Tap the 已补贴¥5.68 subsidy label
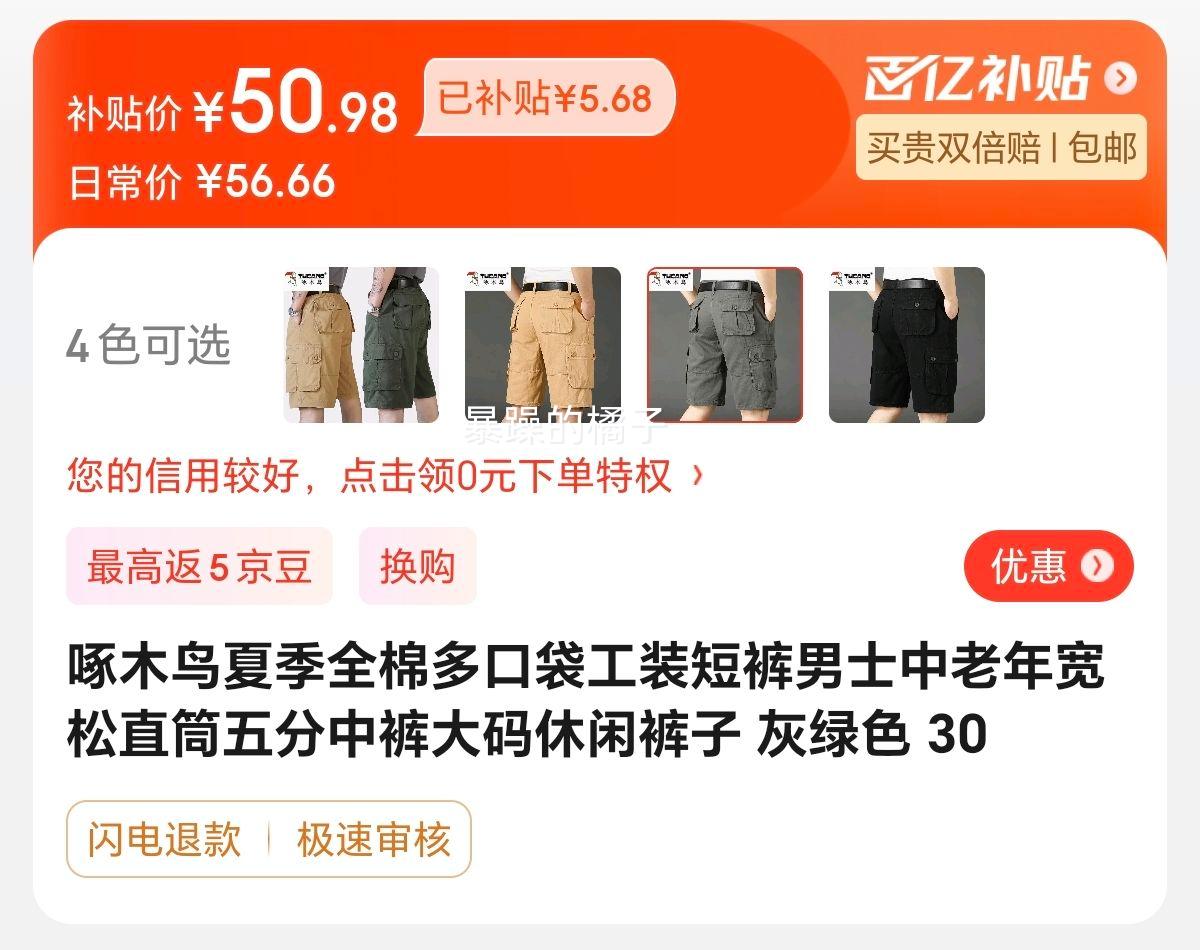Screen dimensions: 1200x950 pyautogui.click(x=545, y=98)
